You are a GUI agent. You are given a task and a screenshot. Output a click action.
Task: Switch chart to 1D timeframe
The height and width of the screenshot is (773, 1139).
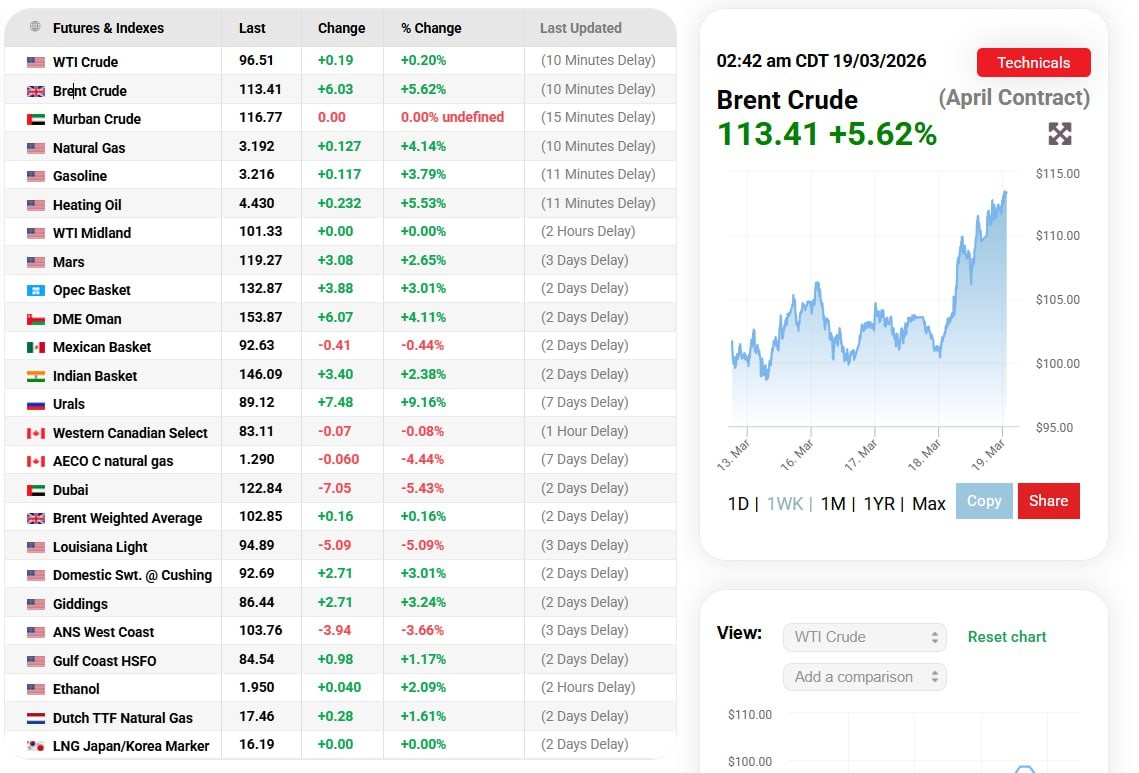tap(738, 503)
